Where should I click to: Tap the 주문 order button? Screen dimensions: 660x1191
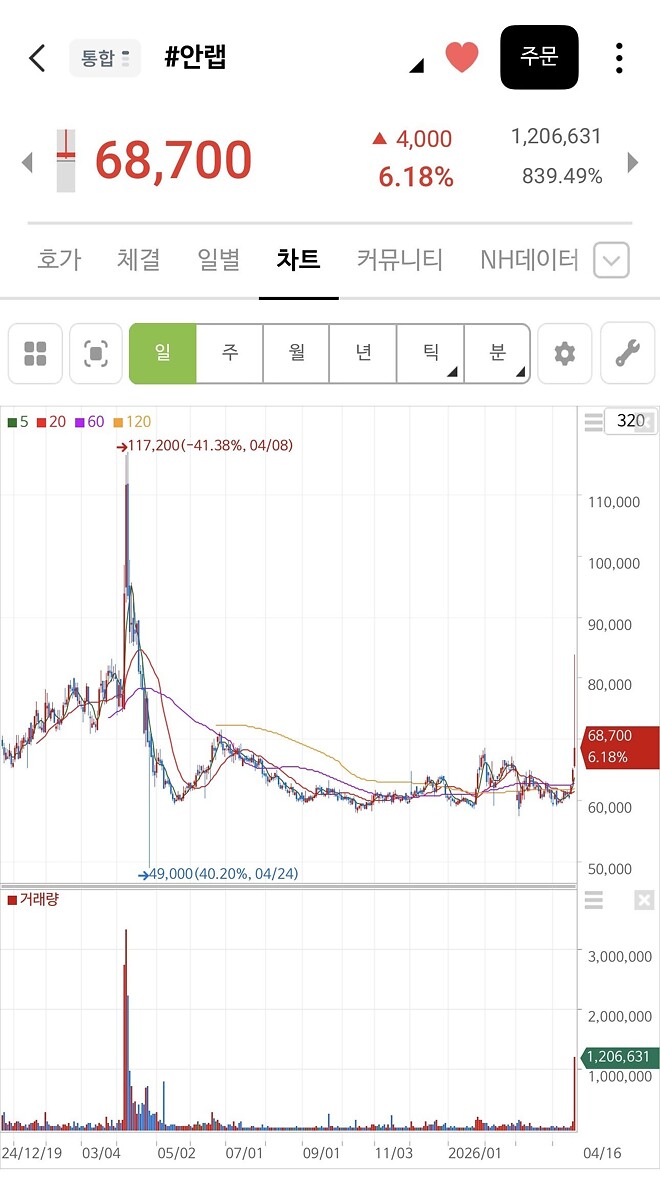(539, 57)
